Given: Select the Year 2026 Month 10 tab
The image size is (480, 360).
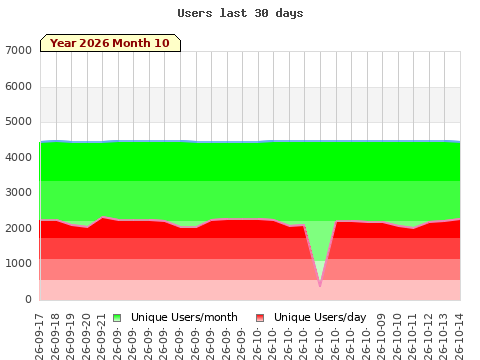Looking at the screenshot, I should click(110, 43).
